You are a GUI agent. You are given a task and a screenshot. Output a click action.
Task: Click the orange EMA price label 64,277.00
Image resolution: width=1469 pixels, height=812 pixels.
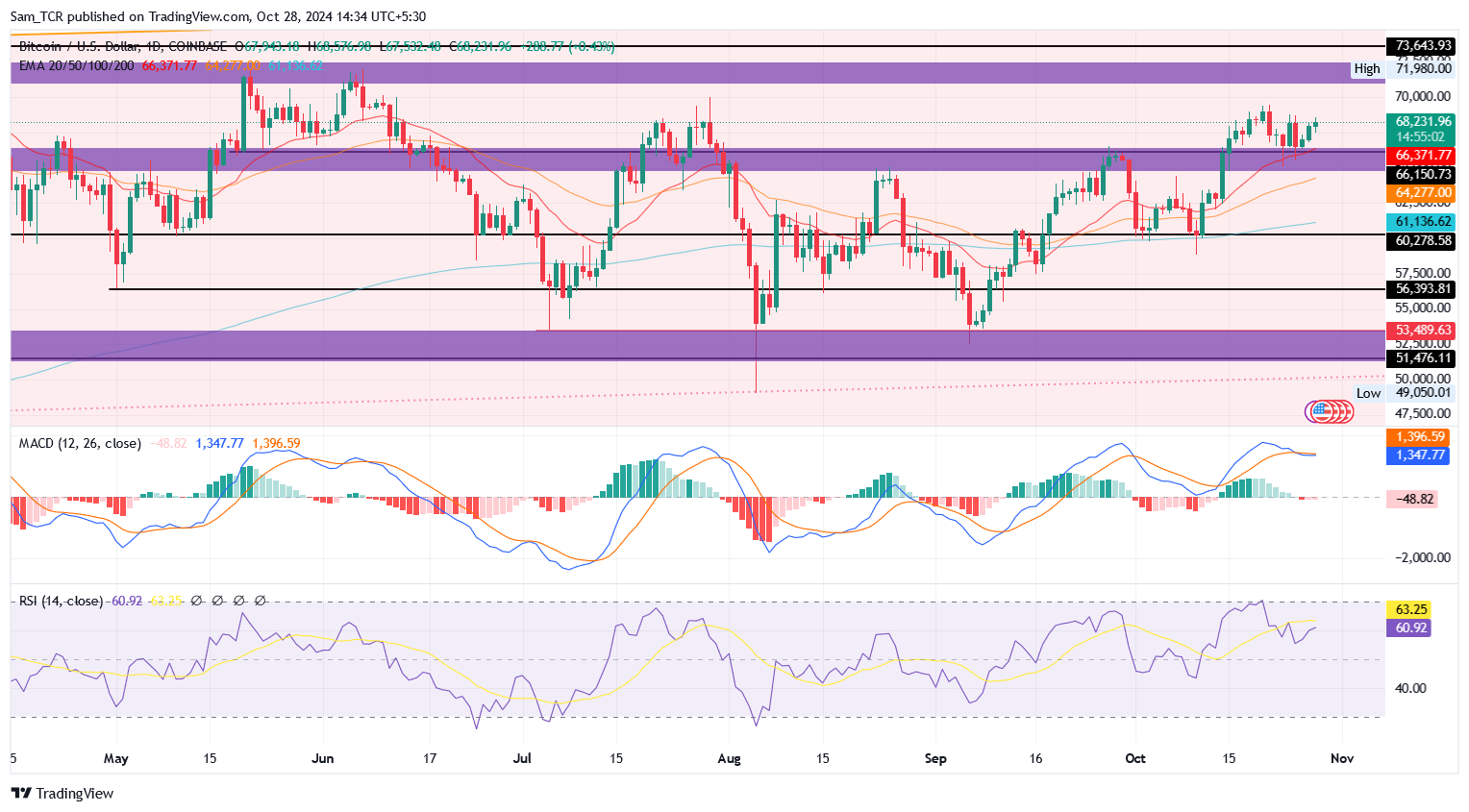[x=1420, y=193]
